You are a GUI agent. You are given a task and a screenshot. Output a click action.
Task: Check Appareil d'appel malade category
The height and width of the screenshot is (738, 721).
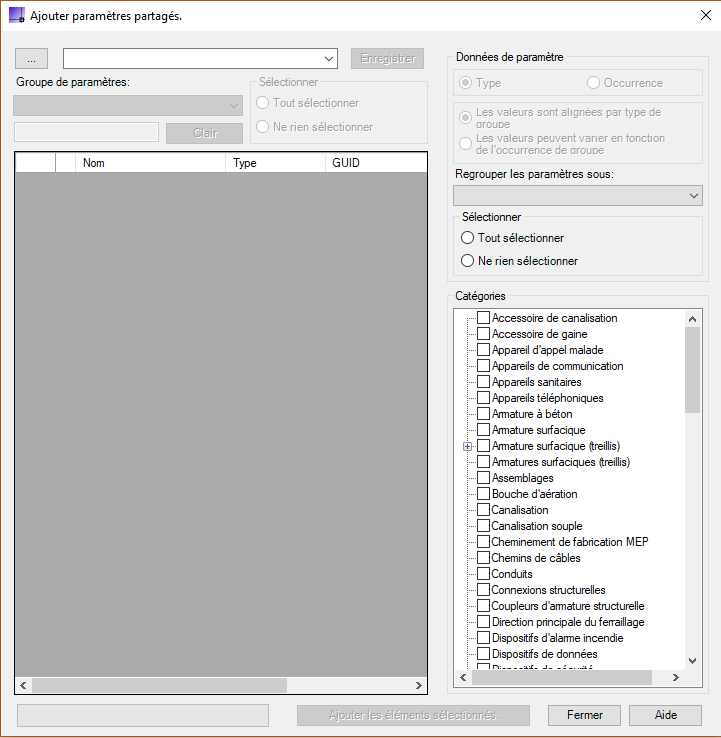pos(483,350)
